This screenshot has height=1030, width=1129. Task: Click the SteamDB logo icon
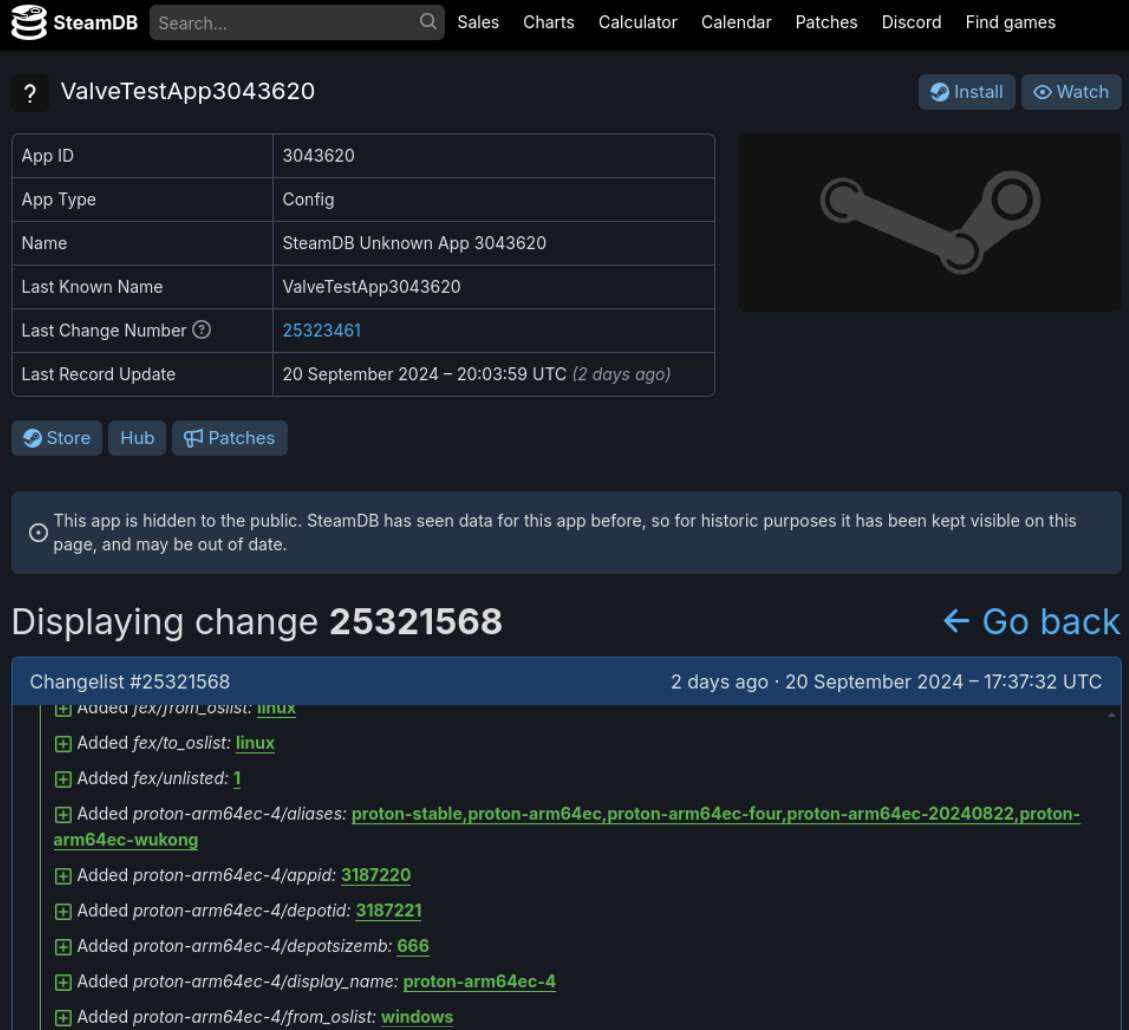[29, 23]
